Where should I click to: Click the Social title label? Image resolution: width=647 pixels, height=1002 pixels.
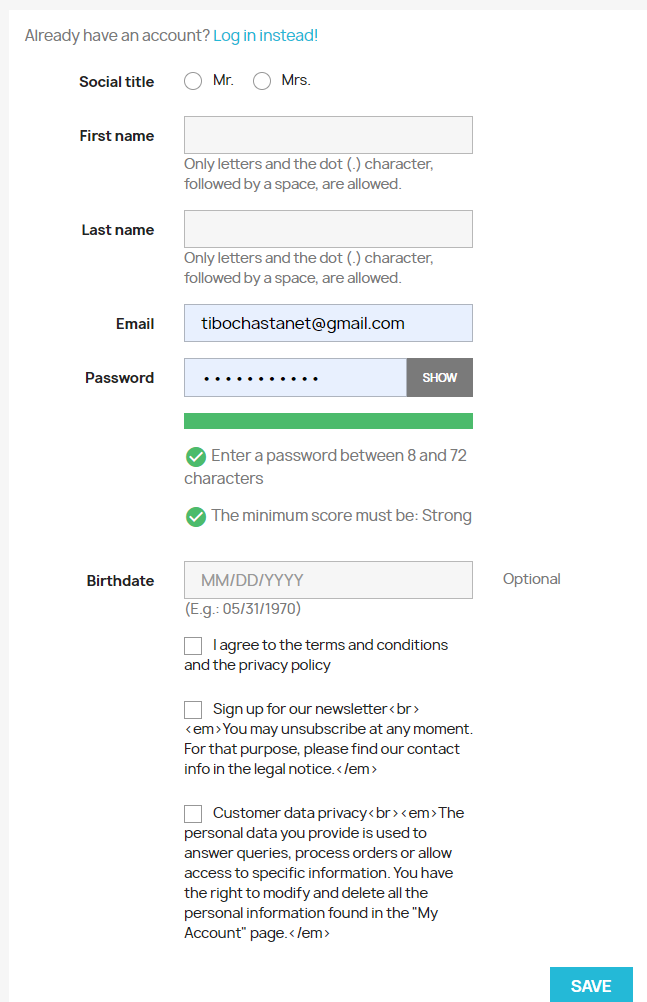pyautogui.click(x=116, y=82)
